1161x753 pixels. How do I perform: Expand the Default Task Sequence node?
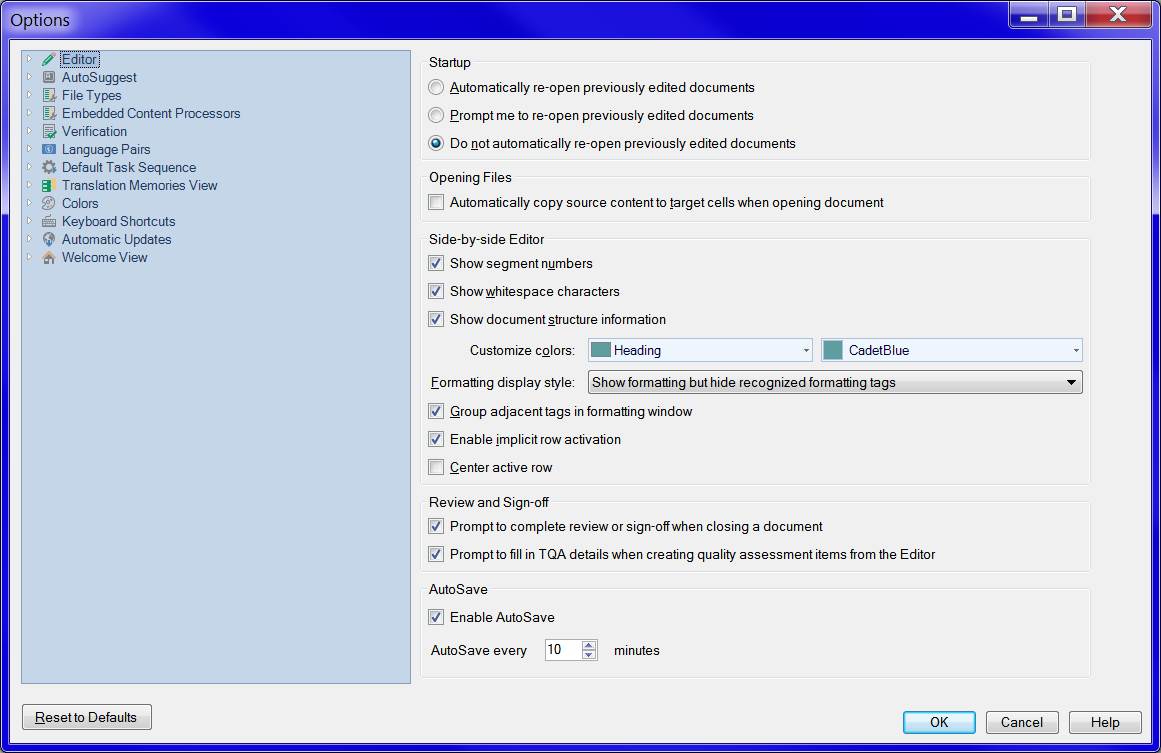click(x=29, y=167)
